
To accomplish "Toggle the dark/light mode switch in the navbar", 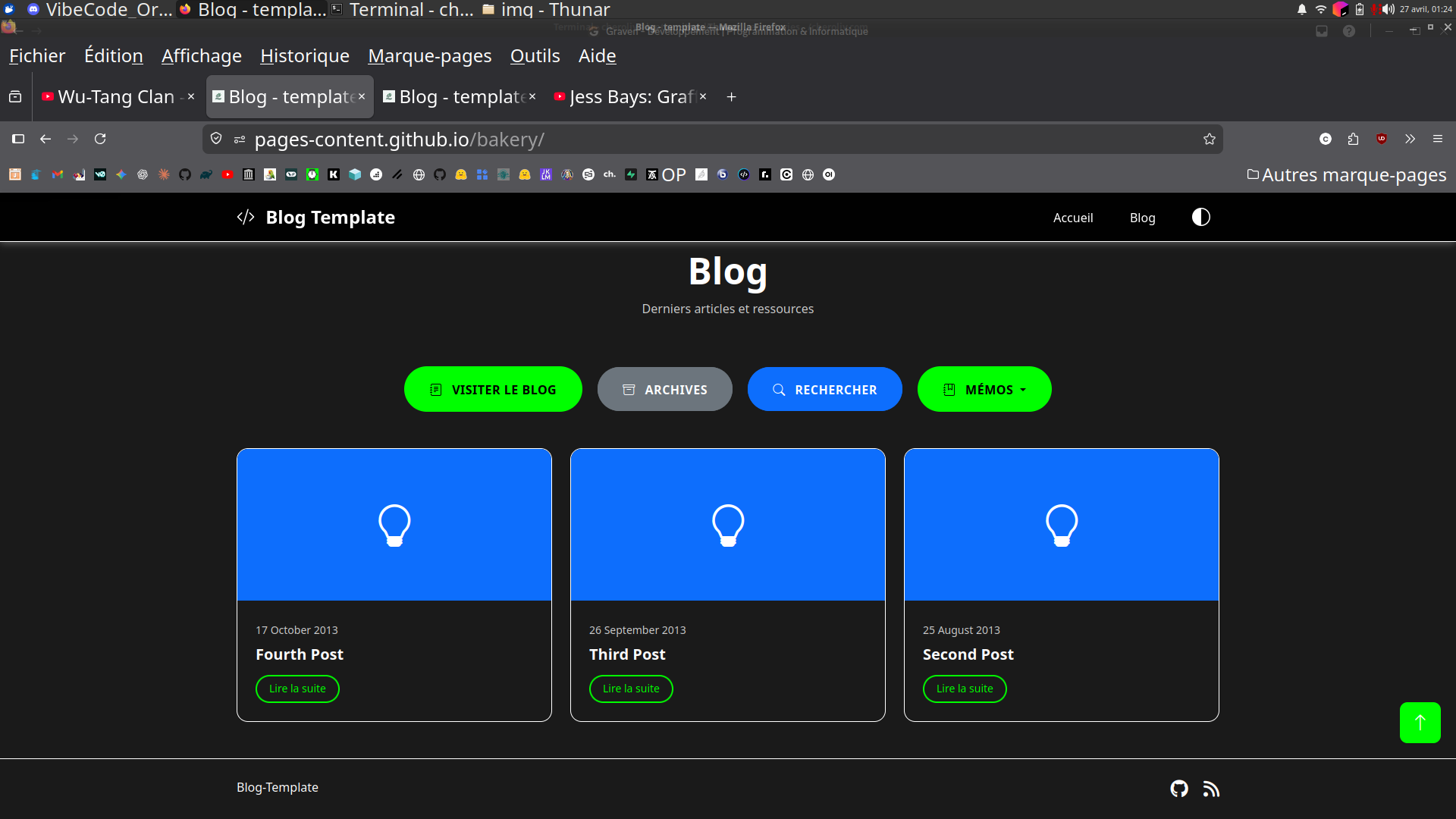I will pos(1200,217).
